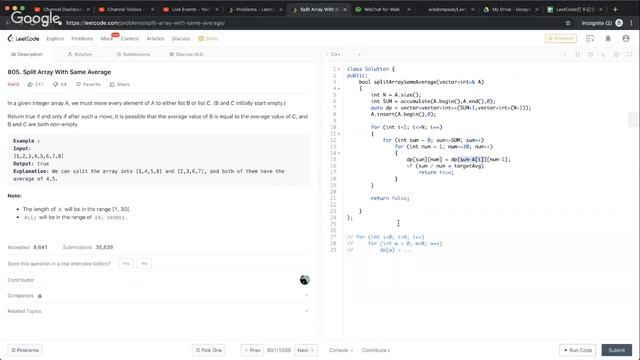Image resolution: width=640 pixels, height=360 pixels.
Task: Open a new browser tab with plus
Action: click(615, 9)
